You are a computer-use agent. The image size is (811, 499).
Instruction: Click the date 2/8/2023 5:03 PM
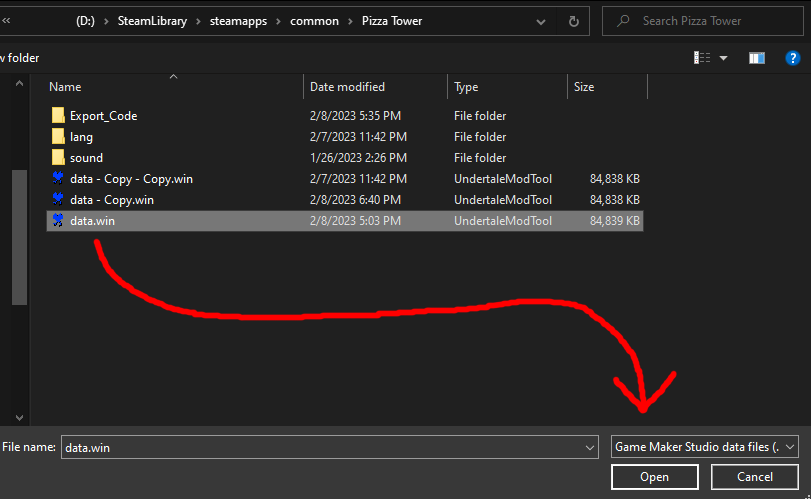tap(355, 221)
